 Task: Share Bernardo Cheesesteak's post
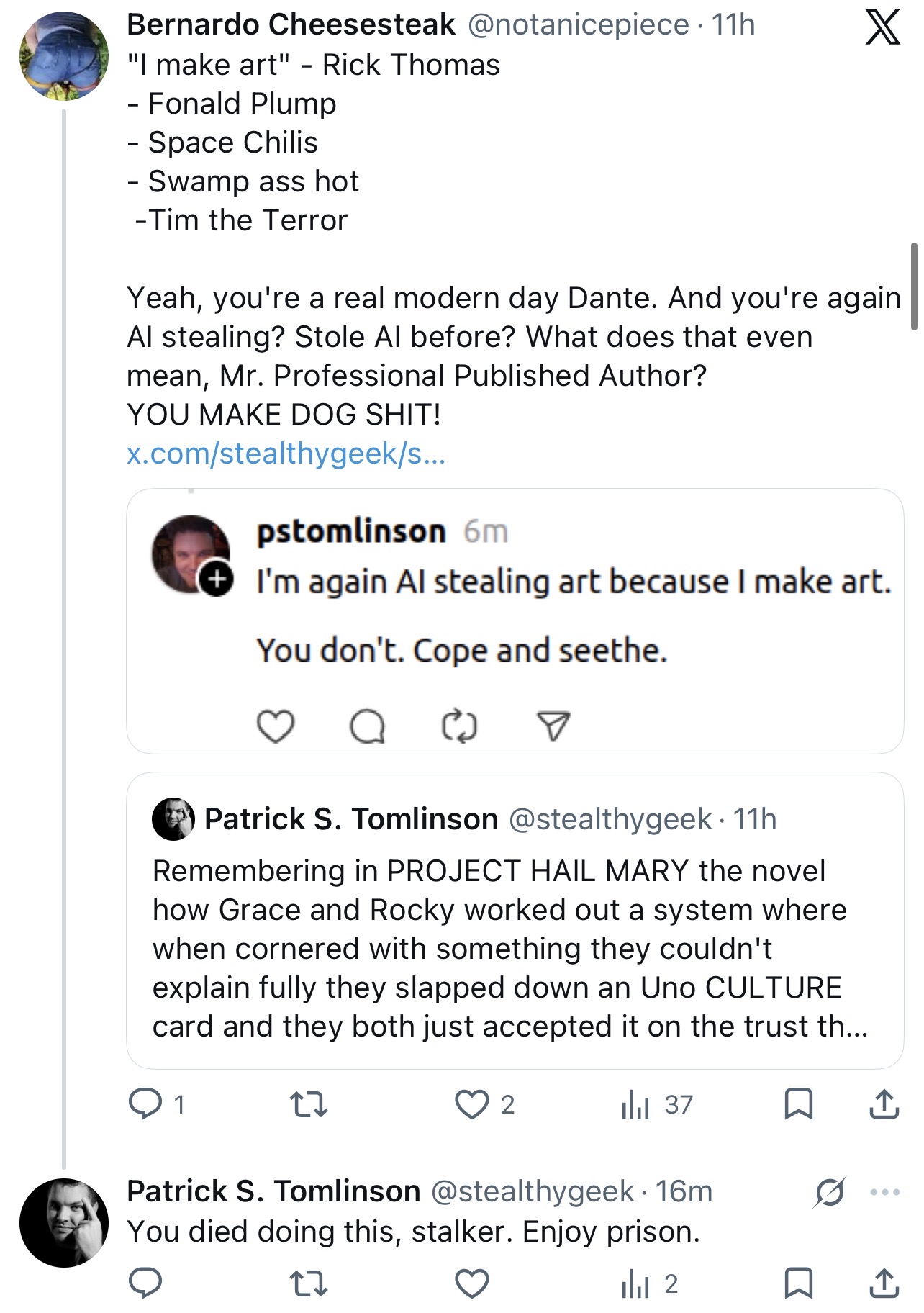click(x=884, y=1104)
